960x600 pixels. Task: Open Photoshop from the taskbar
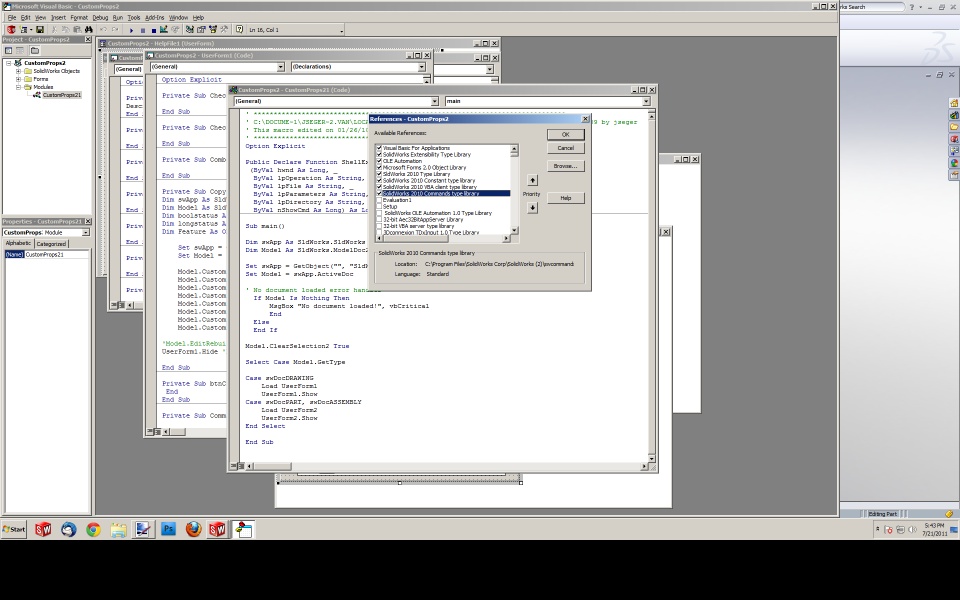(168, 529)
